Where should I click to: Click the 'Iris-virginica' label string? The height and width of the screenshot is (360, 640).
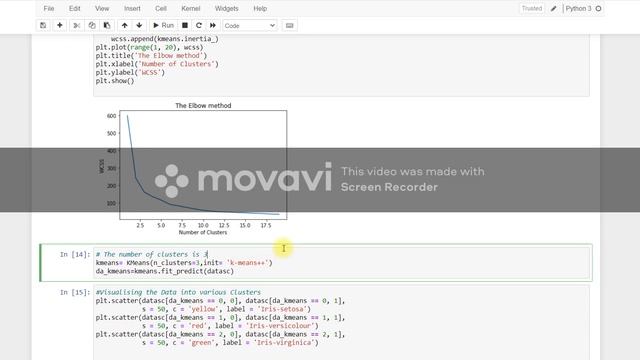pyautogui.click(x=284, y=342)
